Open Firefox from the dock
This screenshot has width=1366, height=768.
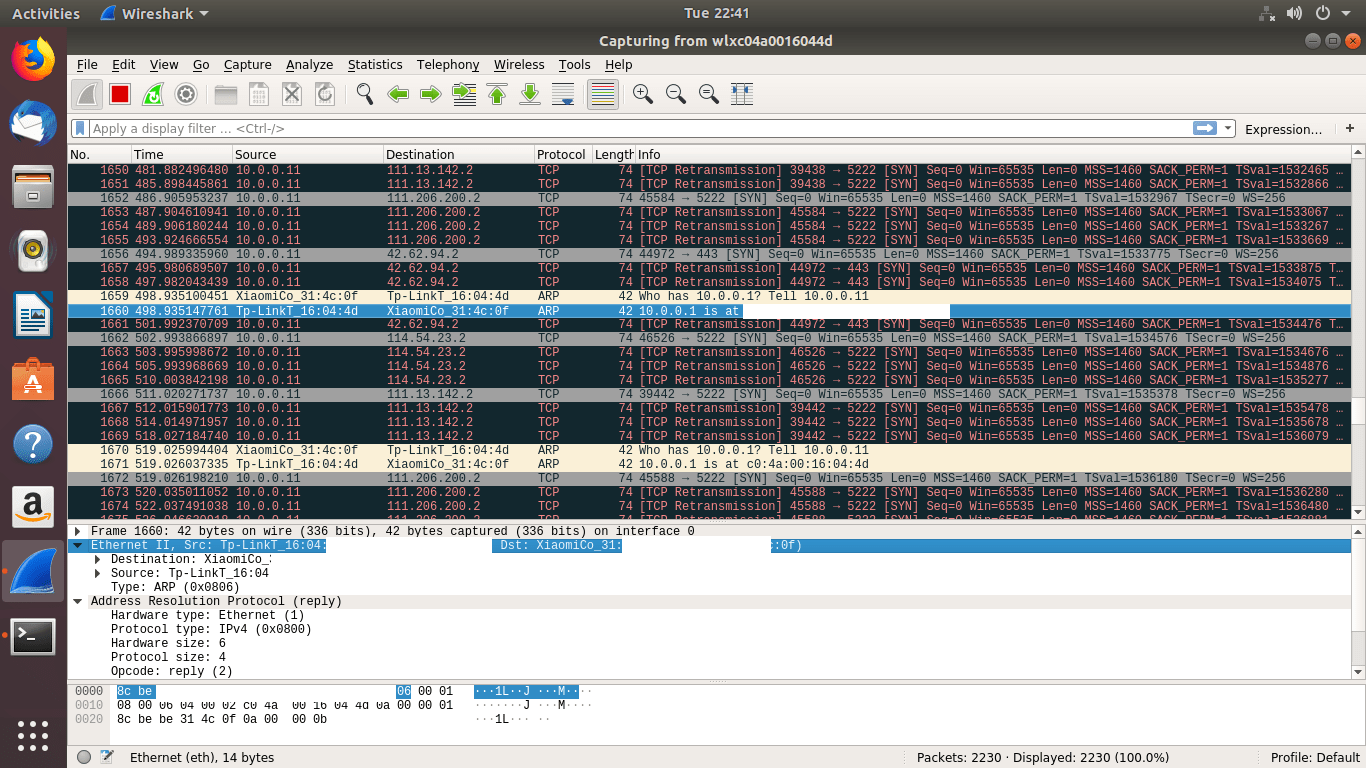point(33,59)
